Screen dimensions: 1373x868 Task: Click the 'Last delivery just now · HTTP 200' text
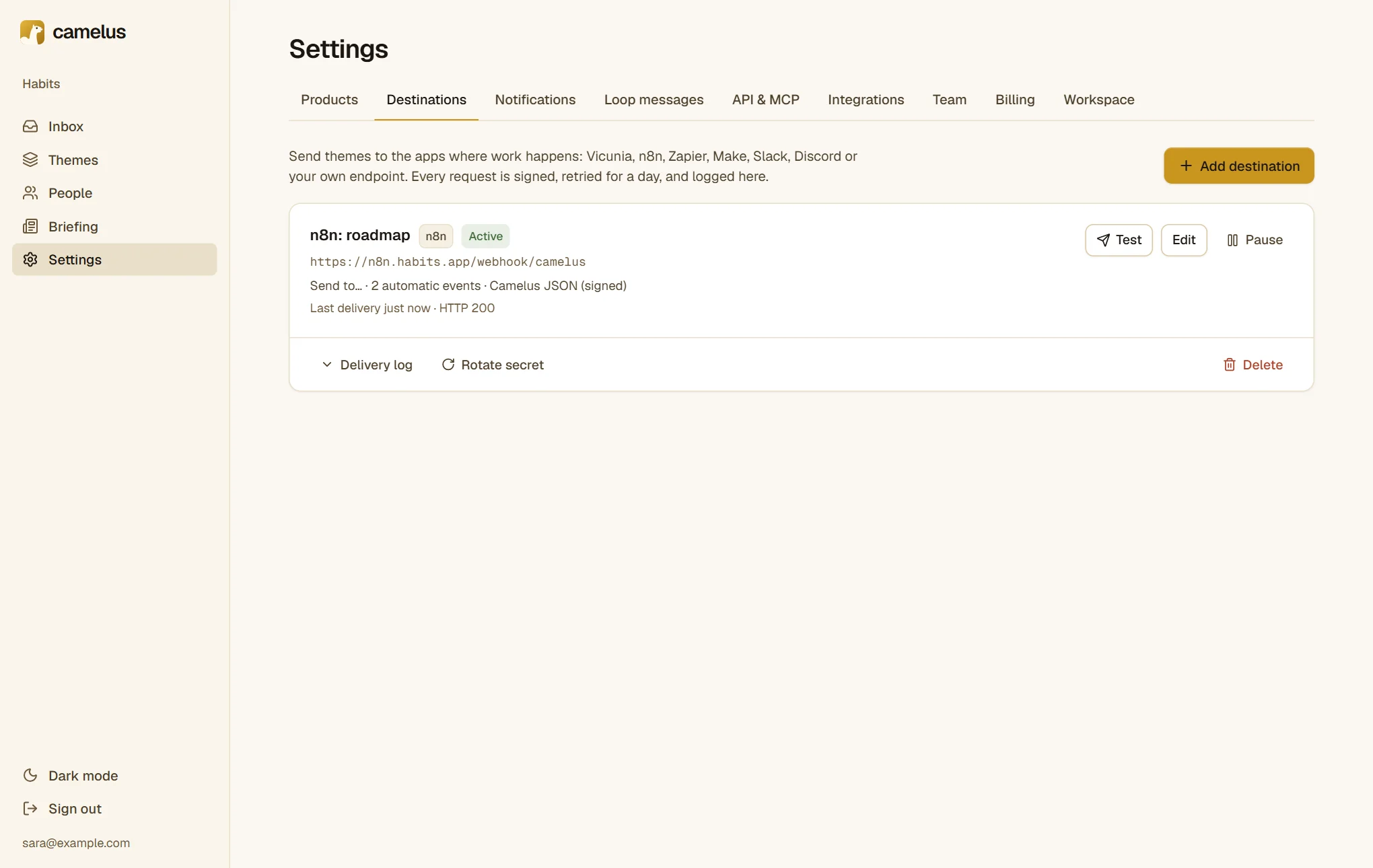coord(402,308)
